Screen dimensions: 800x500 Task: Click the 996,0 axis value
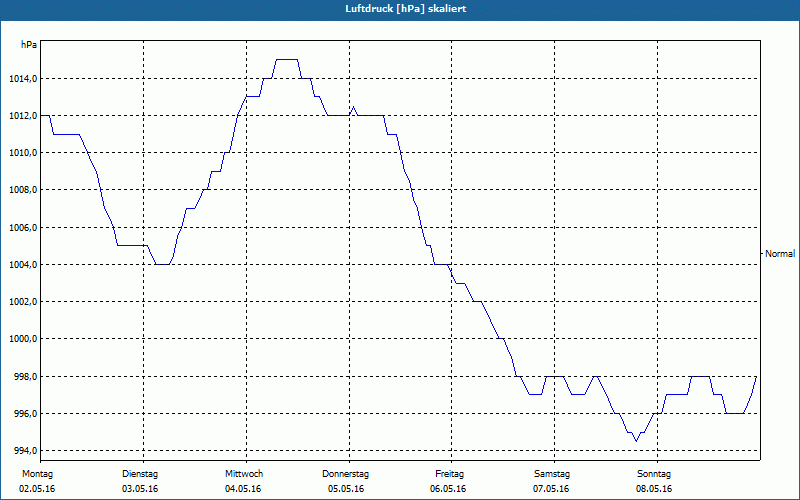click(x=25, y=414)
